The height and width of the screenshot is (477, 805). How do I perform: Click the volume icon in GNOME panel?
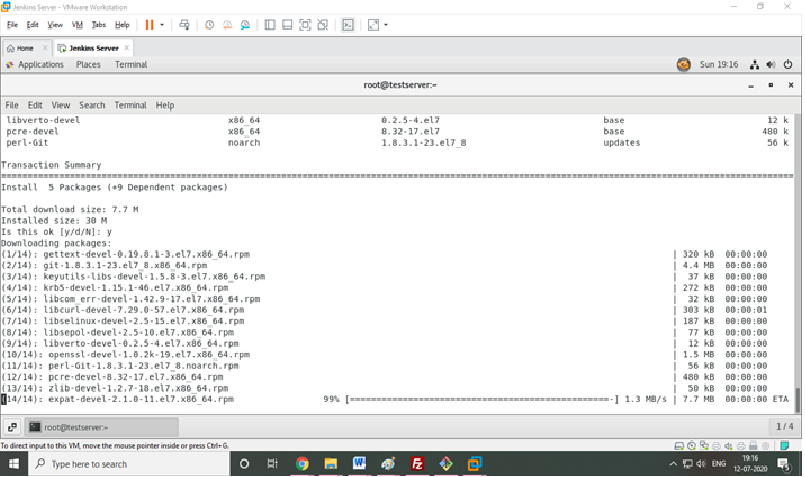771,65
